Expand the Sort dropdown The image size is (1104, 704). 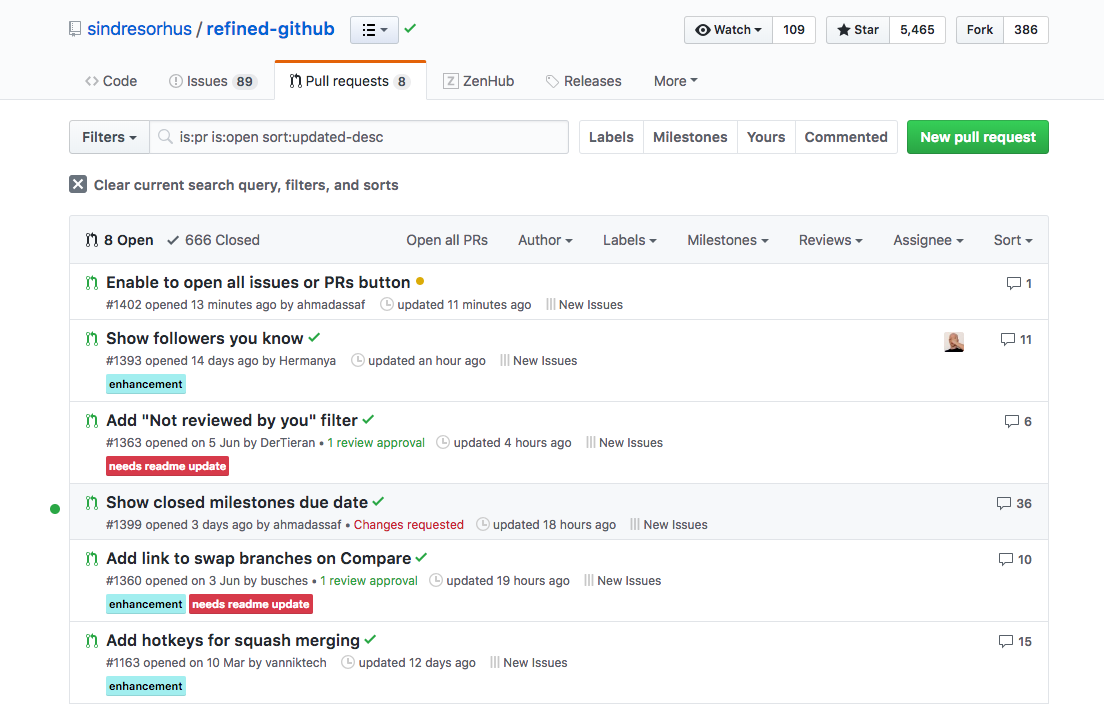coord(1012,240)
